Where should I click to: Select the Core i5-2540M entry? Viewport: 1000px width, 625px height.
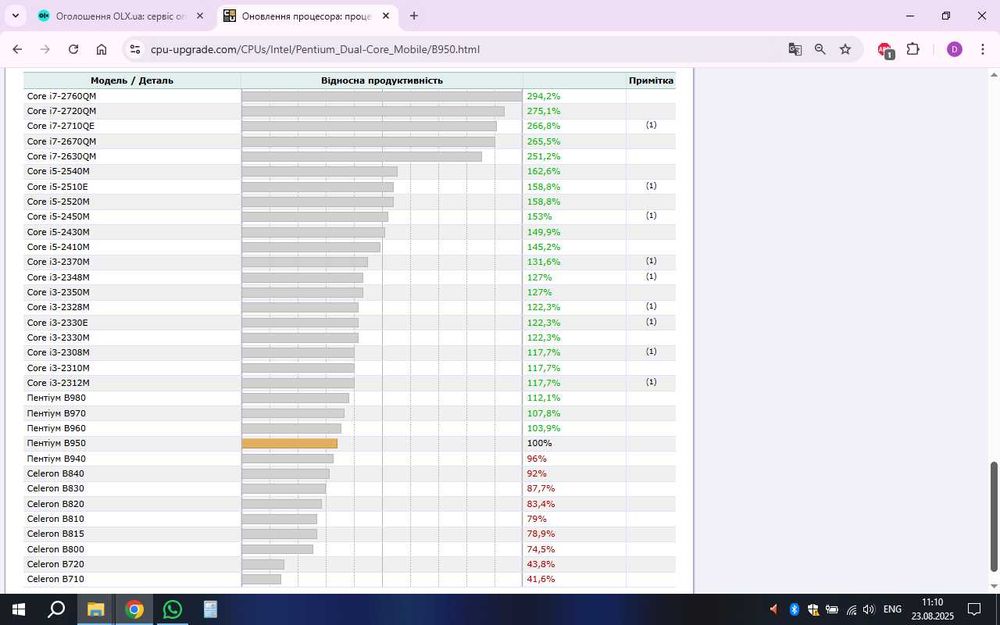[x=58, y=171]
